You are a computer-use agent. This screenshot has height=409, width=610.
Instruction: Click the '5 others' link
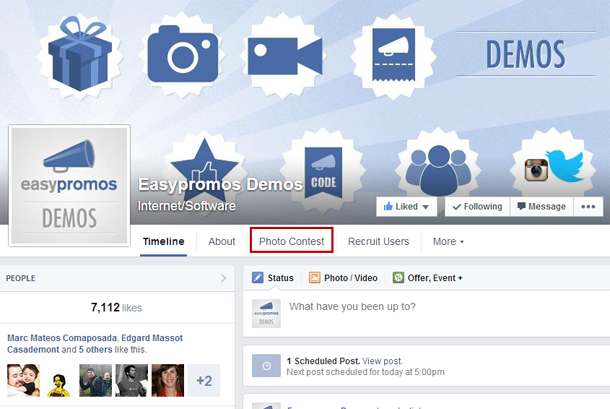click(x=95, y=349)
